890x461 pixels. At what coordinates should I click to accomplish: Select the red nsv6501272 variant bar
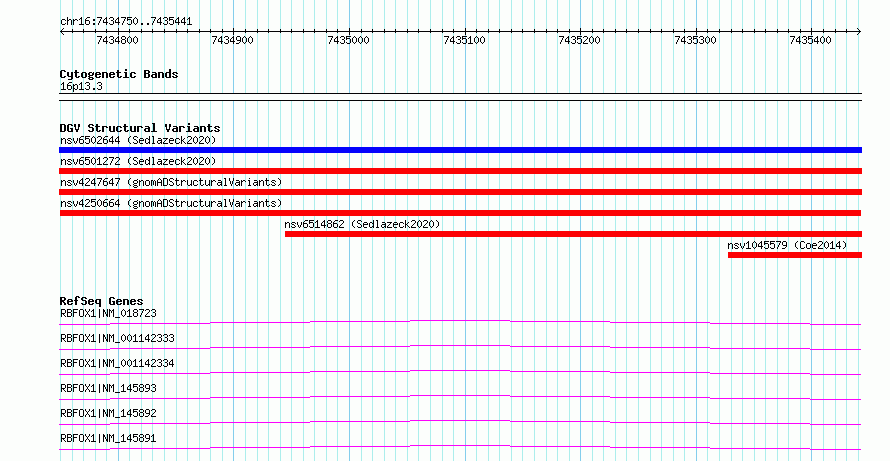click(460, 171)
